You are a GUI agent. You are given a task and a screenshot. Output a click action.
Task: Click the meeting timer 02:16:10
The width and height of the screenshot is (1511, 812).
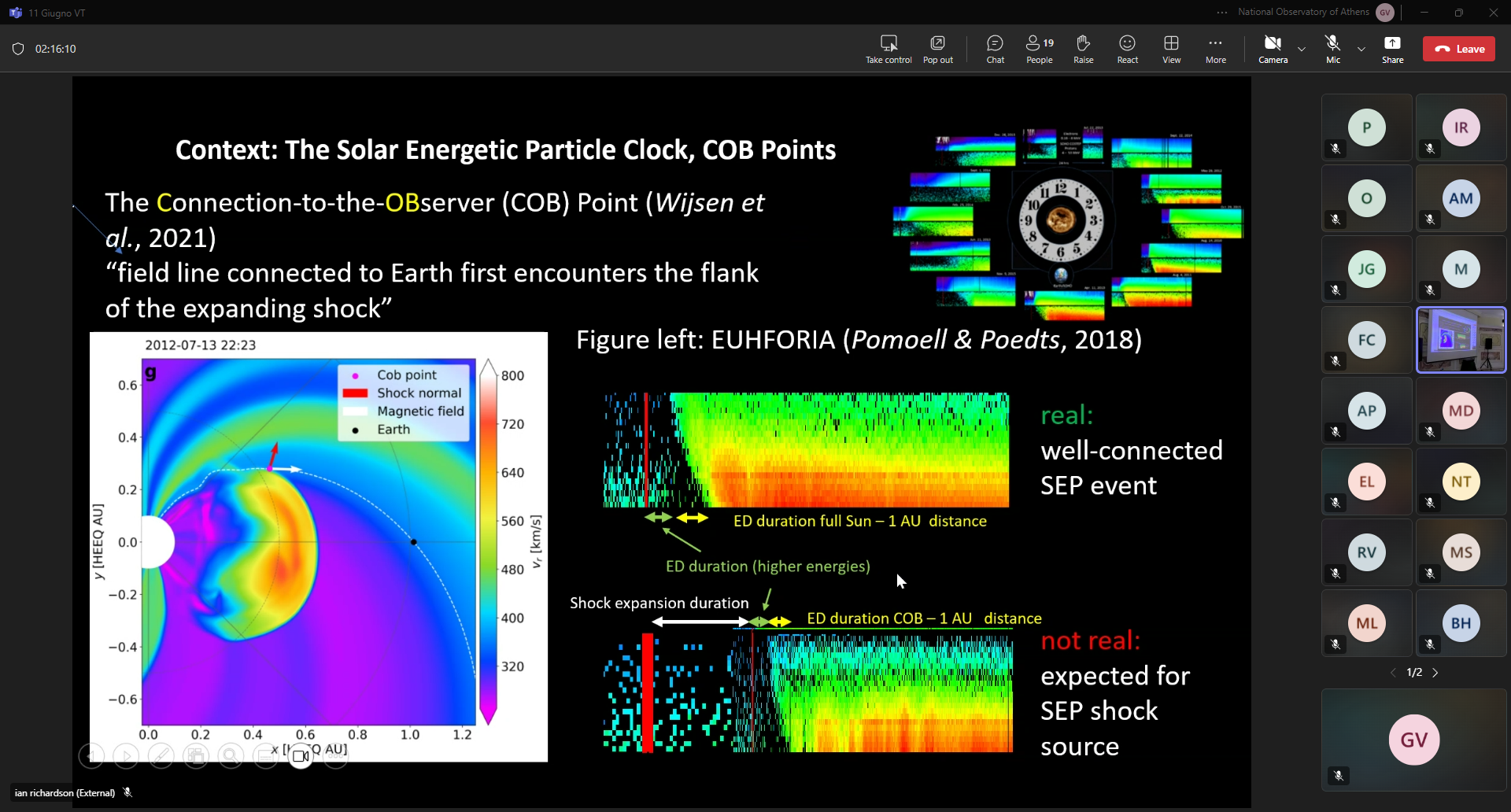(x=56, y=49)
